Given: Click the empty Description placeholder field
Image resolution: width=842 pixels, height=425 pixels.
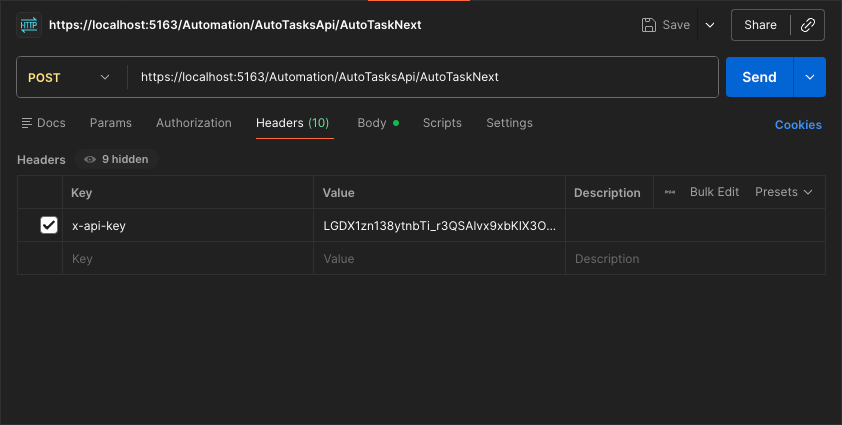Looking at the screenshot, I should (695, 258).
